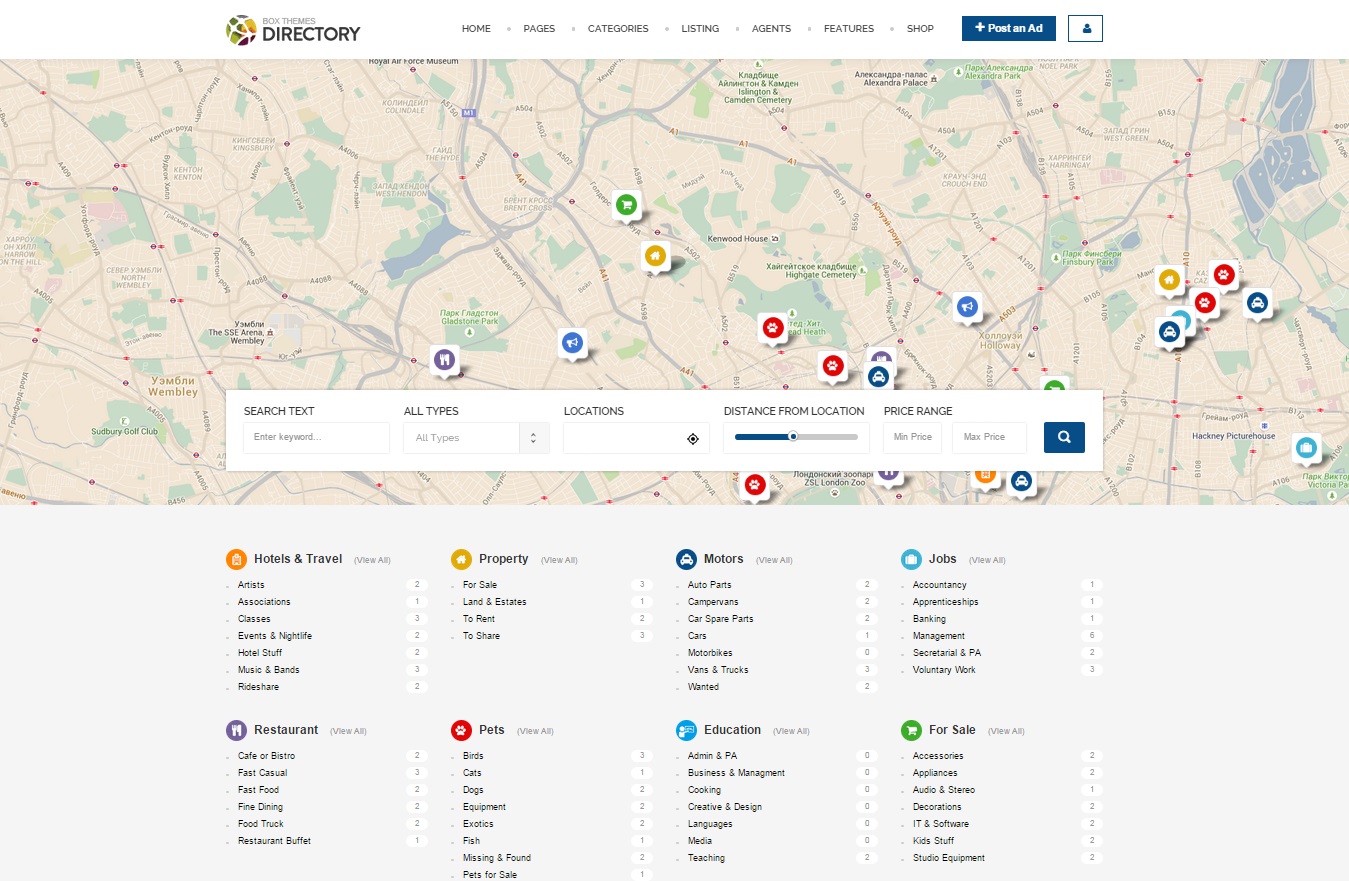Screen dimensions: 1349x881
Task: Select the yellow home marker near Kenwood House
Action: coord(655,257)
